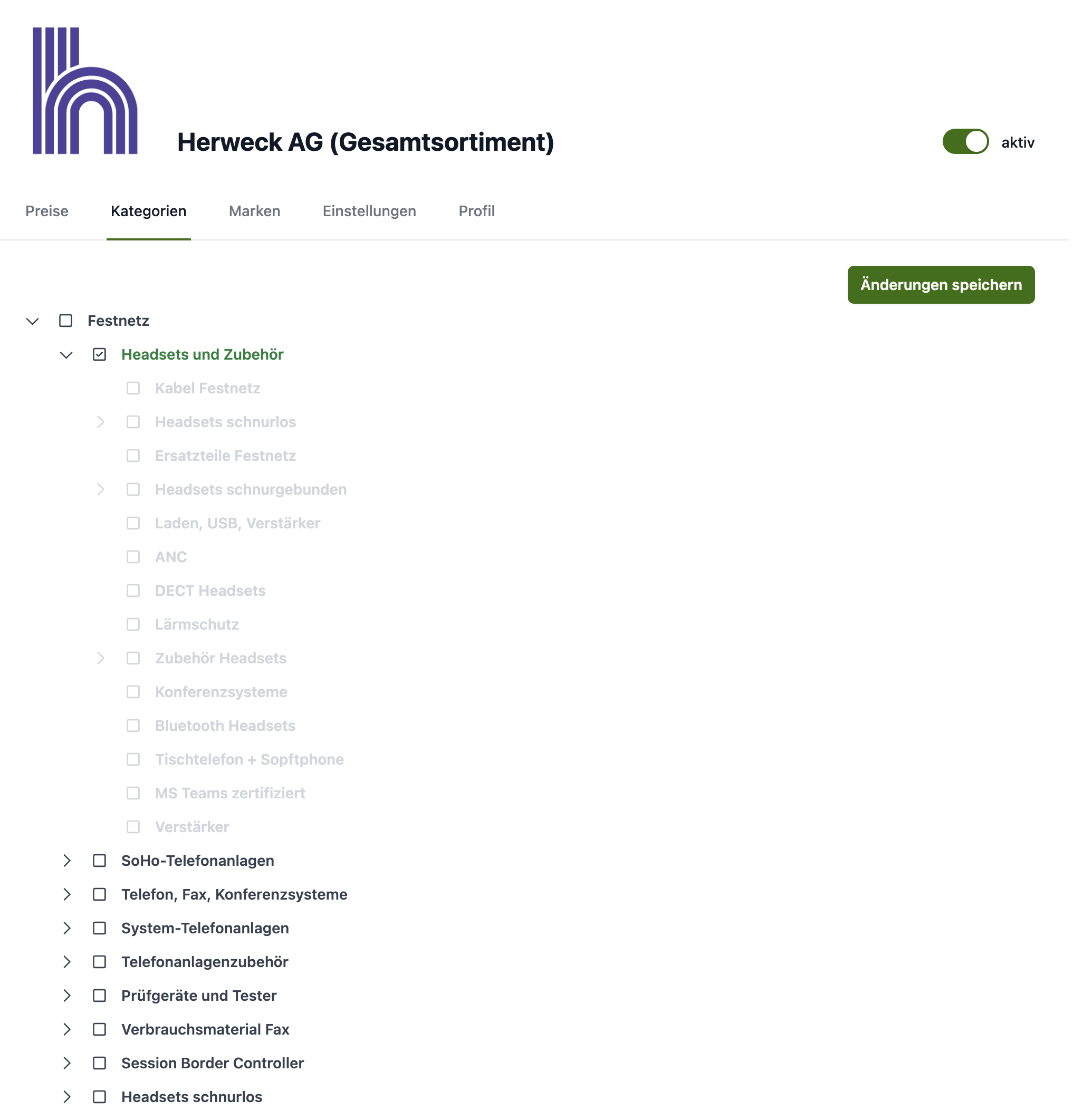
Task: Switch to the Preise tab
Action: click(46, 211)
